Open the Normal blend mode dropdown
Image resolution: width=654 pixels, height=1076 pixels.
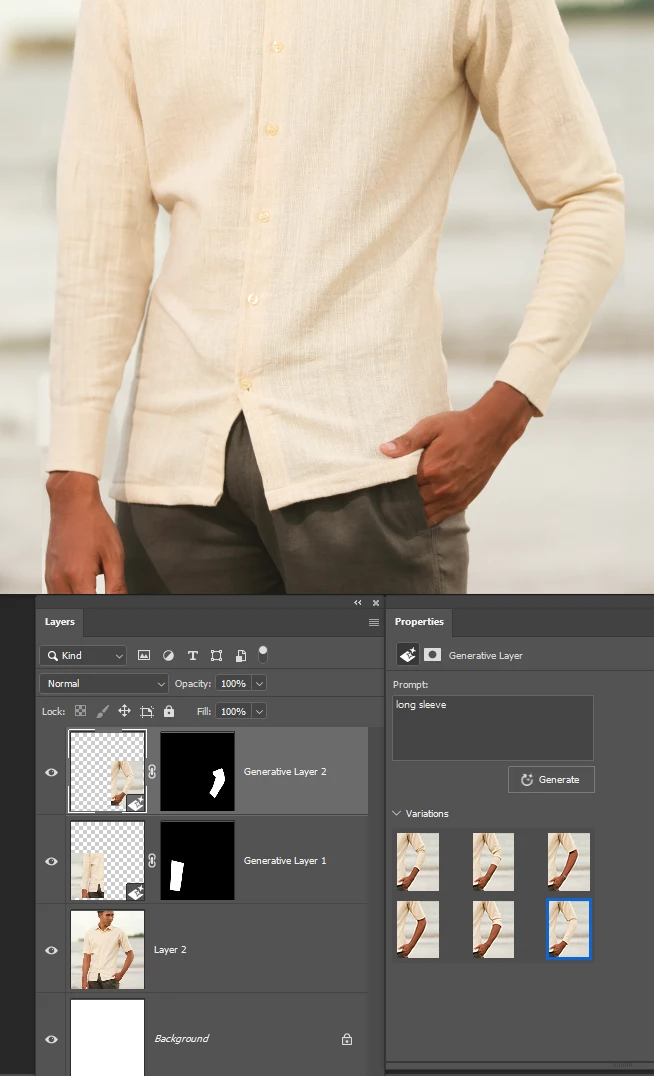104,683
